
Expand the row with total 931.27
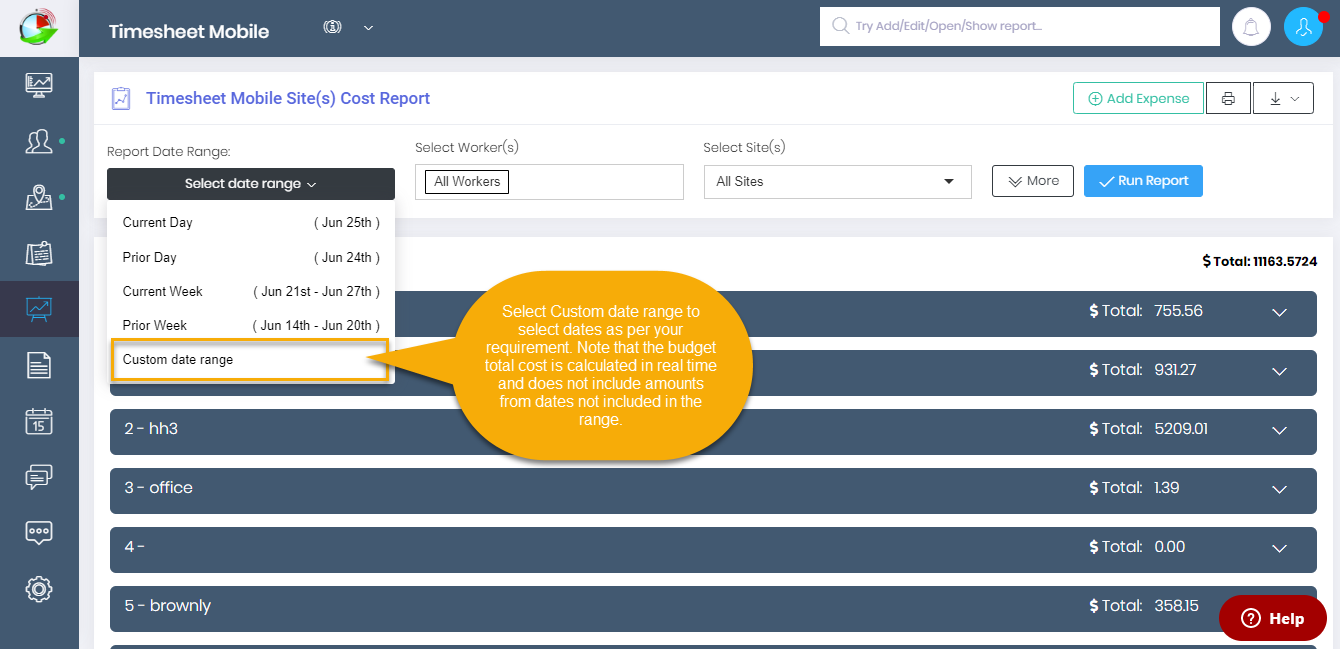click(1279, 371)
